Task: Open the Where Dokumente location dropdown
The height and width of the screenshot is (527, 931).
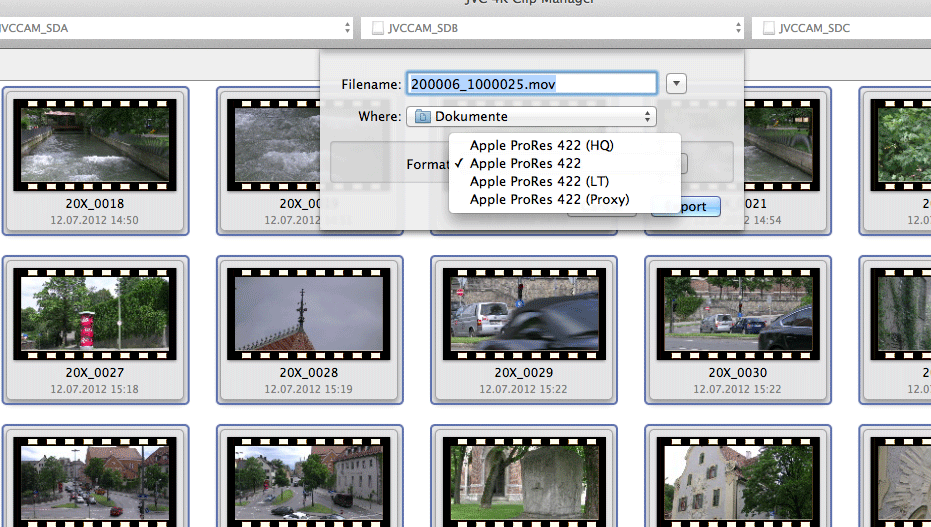Action: click(x=531, y=117)
